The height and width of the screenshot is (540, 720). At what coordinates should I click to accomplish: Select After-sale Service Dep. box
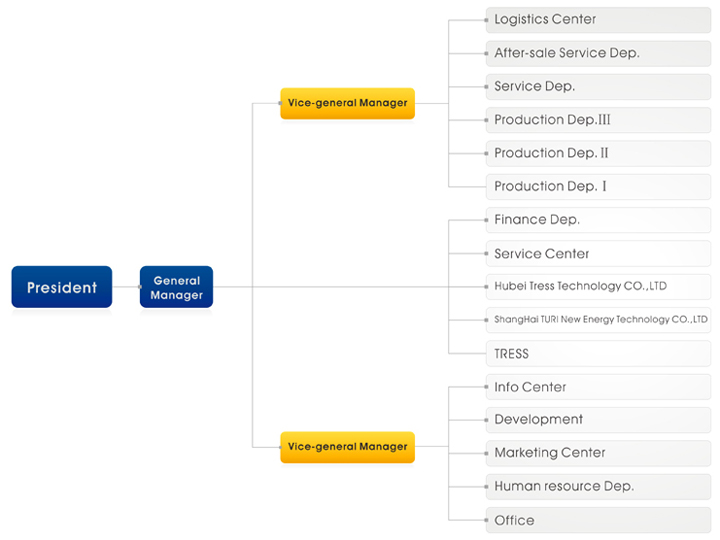pyautogui.click(x=598, y=53)
